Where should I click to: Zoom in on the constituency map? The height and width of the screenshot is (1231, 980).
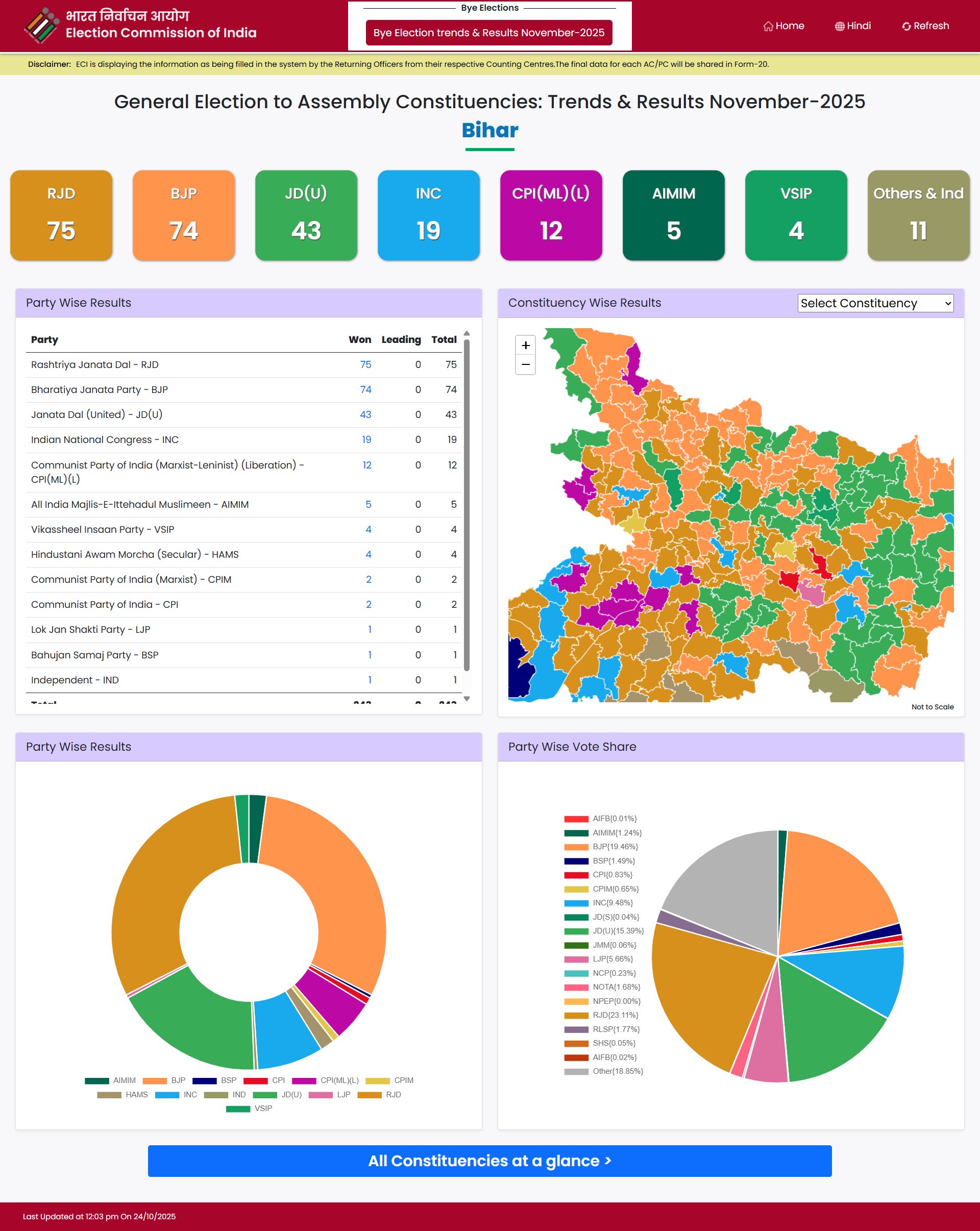pyautogui.click(x=525, y=345)
